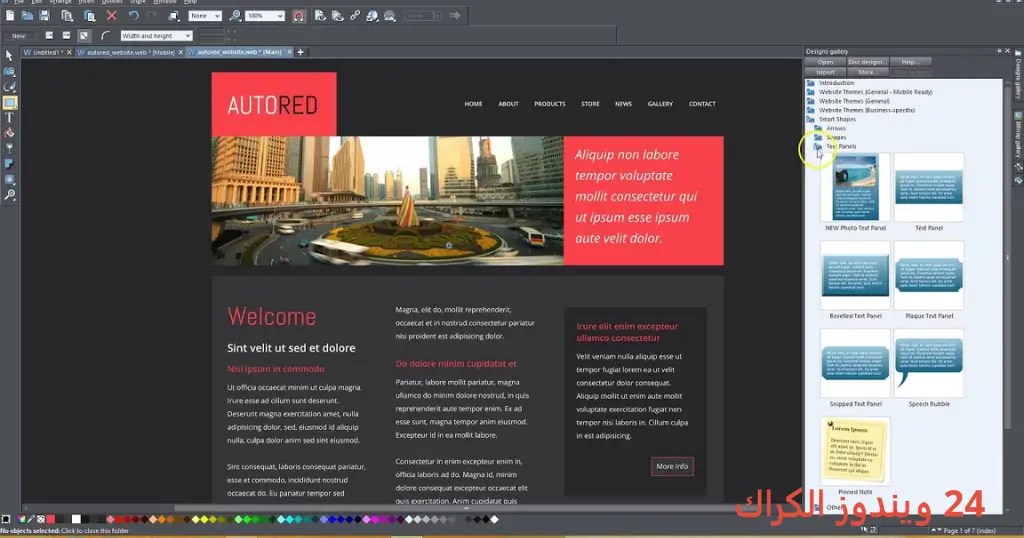
Task: Collapse the Text Panels folder
Action: point(818,147)
